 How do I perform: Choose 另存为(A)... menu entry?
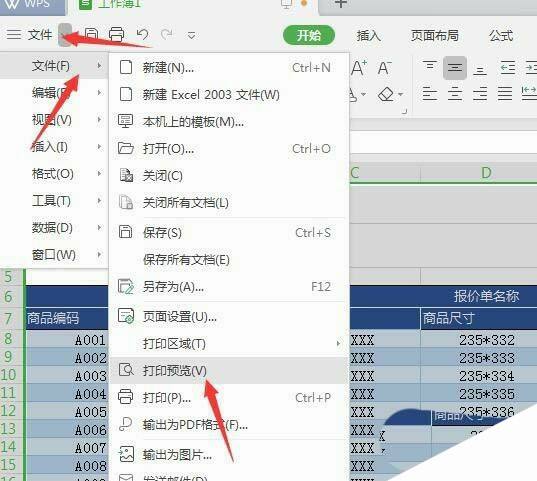(x=229, y=287)
